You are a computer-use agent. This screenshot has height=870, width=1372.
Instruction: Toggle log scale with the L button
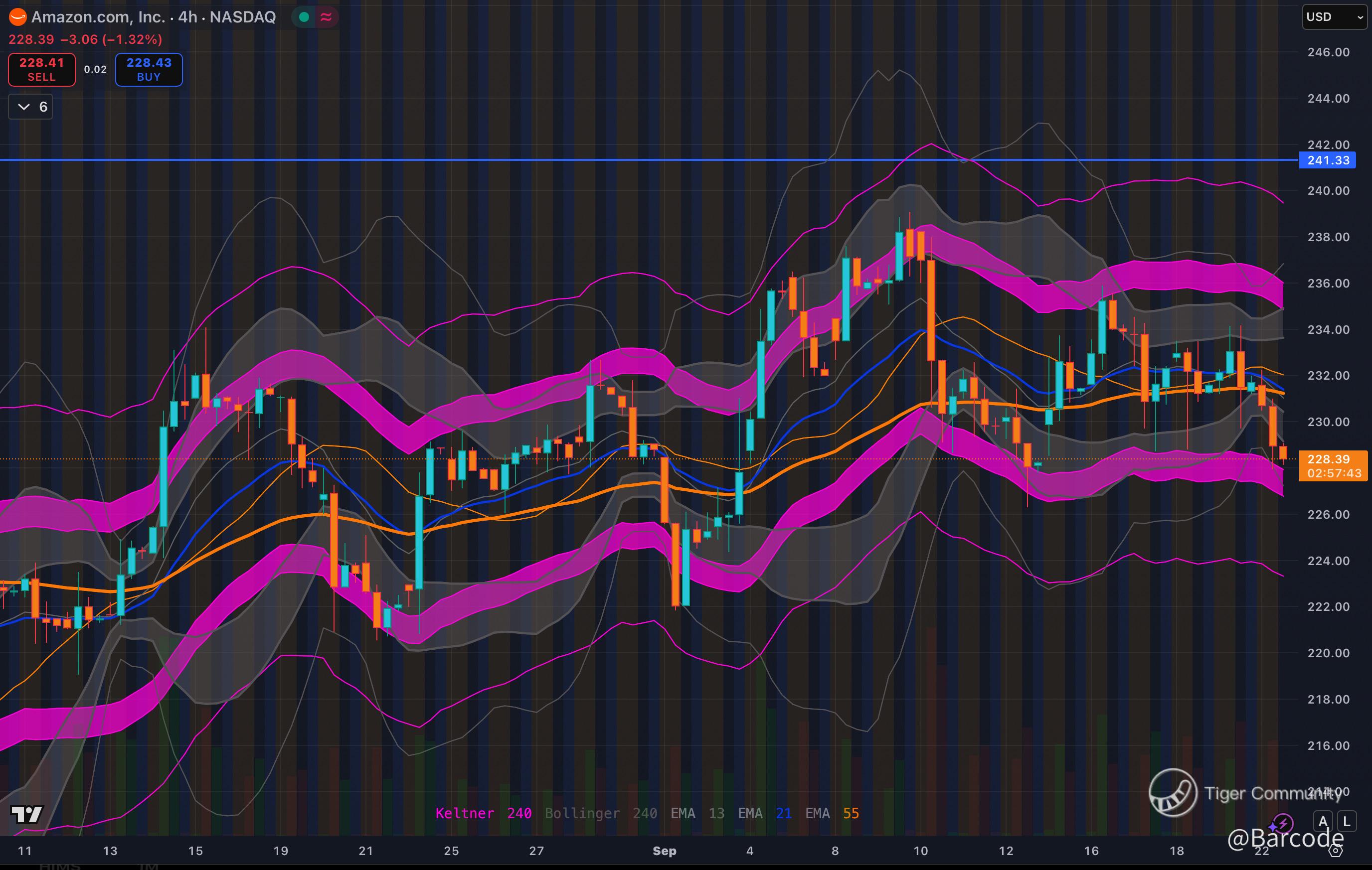tap(1347, 822)
